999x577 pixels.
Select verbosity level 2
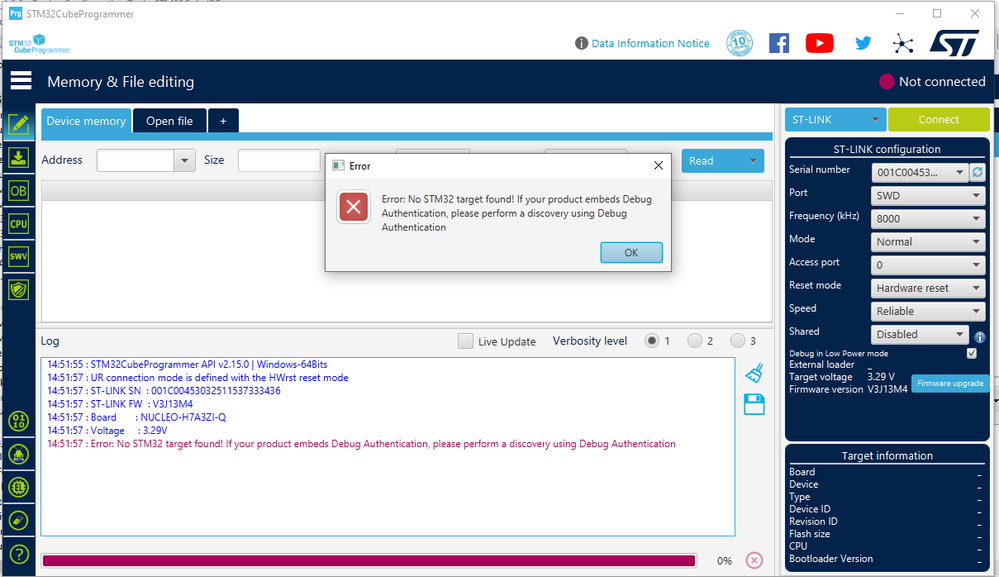tap(694, 341)
